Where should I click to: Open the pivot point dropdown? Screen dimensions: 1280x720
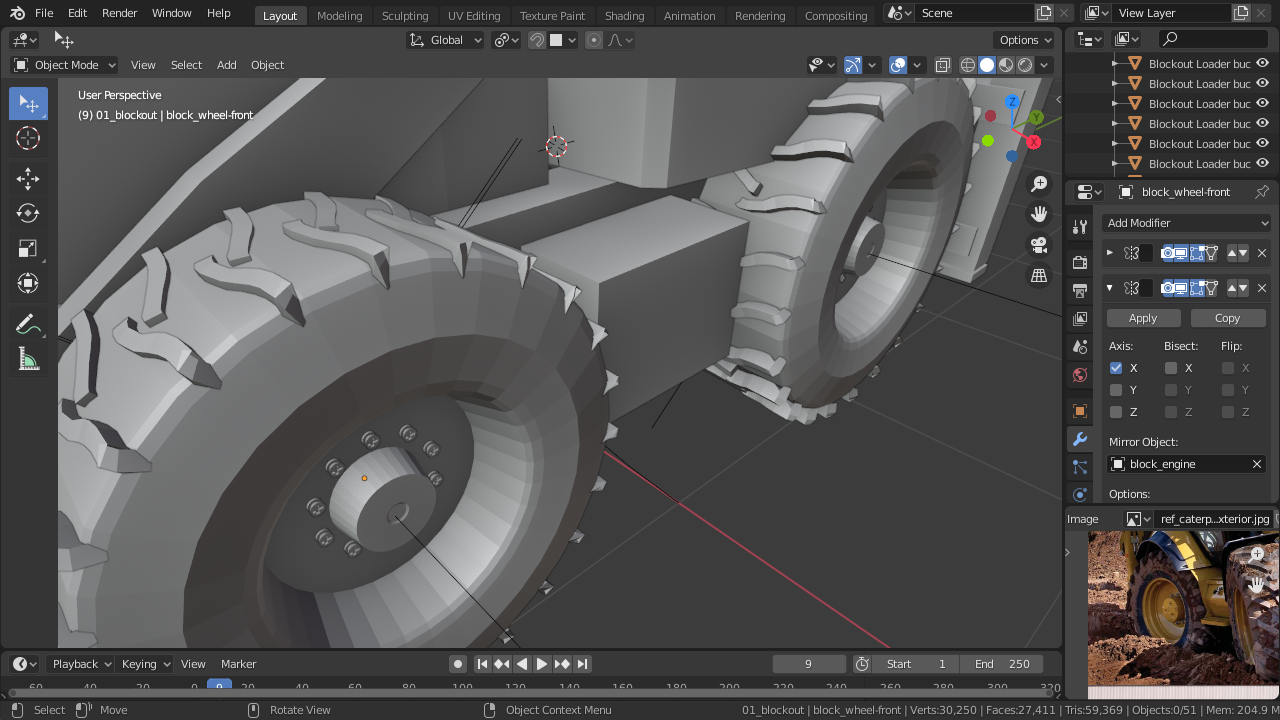pos(506,40)
